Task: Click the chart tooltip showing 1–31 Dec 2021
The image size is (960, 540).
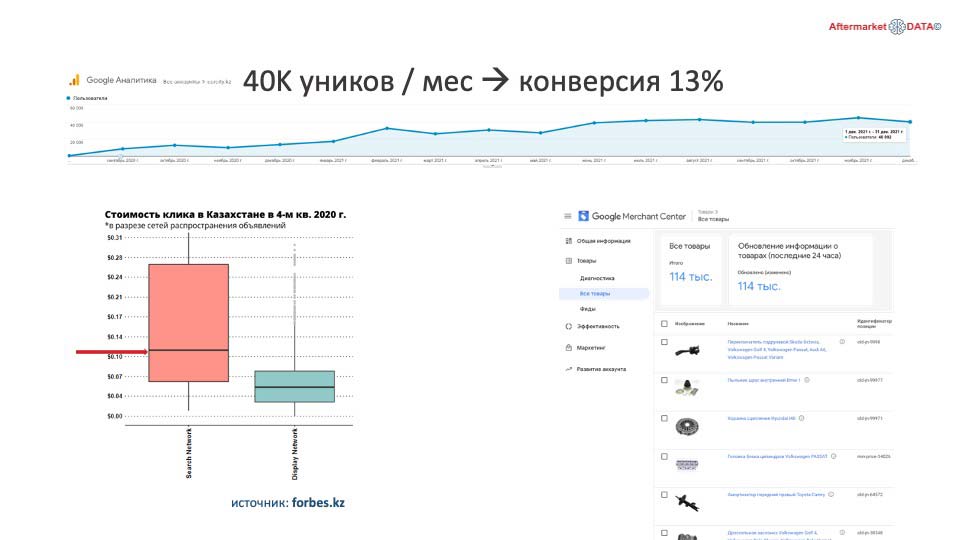Action: pyautogui.click(x=873, y=135)
